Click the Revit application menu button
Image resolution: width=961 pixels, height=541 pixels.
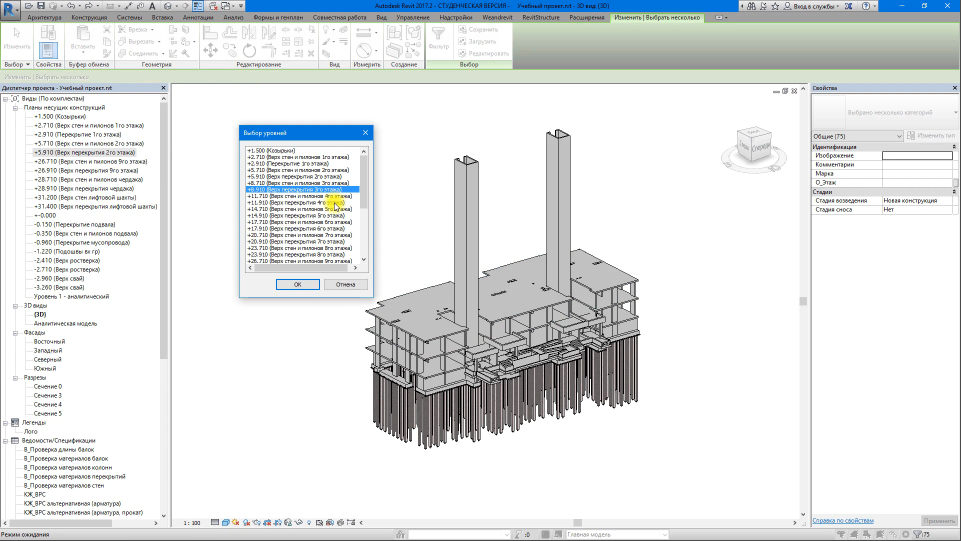[10, 8]
